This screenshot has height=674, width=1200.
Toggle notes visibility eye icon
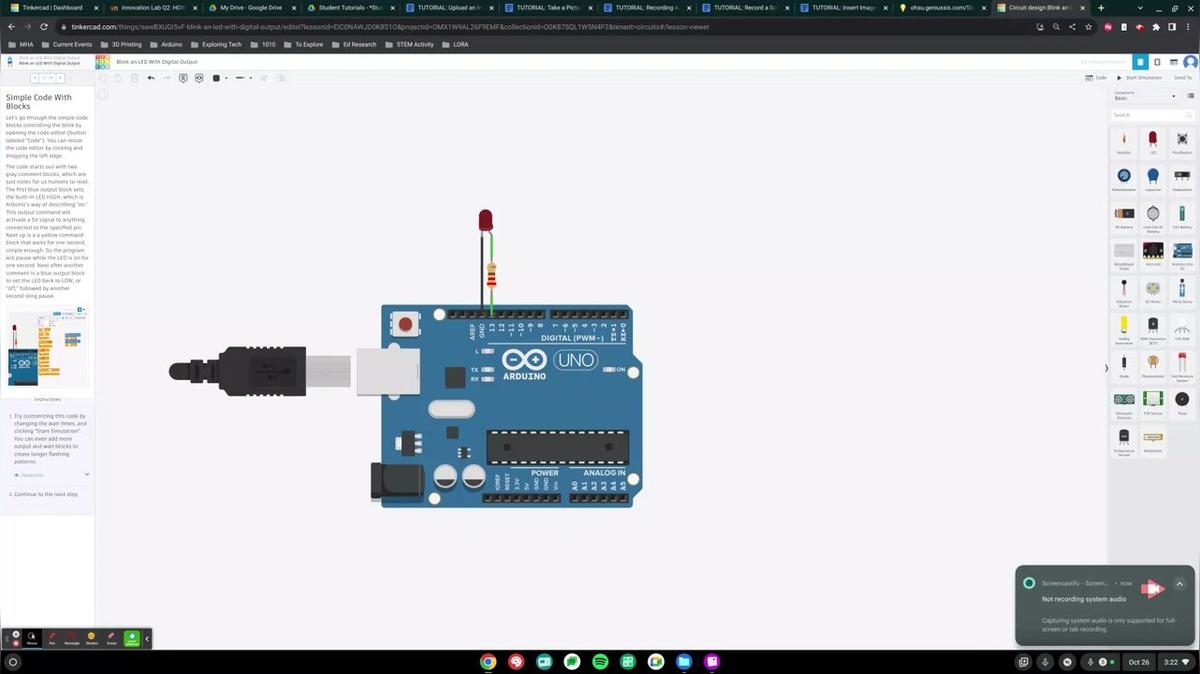199,78
